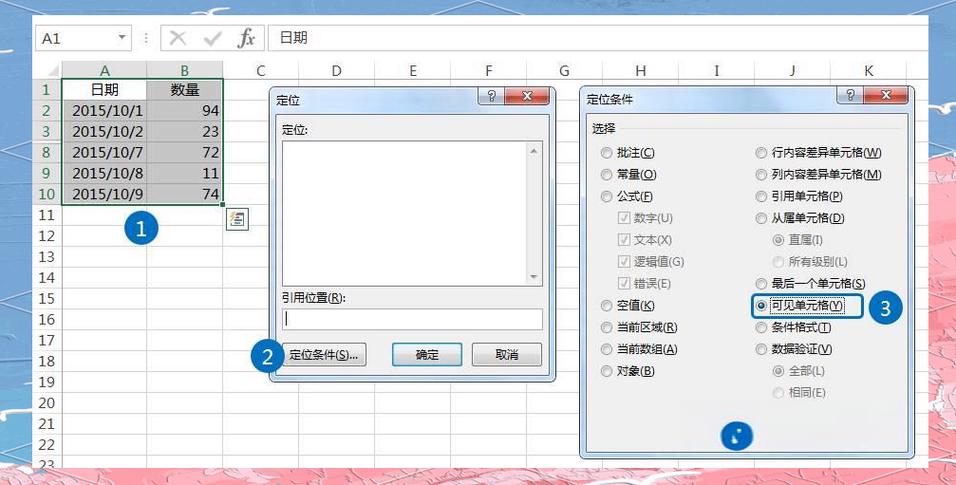Select the 最后一个单元格(S) radio option
This screenshot has width=956, height=485.
point(811,284)
